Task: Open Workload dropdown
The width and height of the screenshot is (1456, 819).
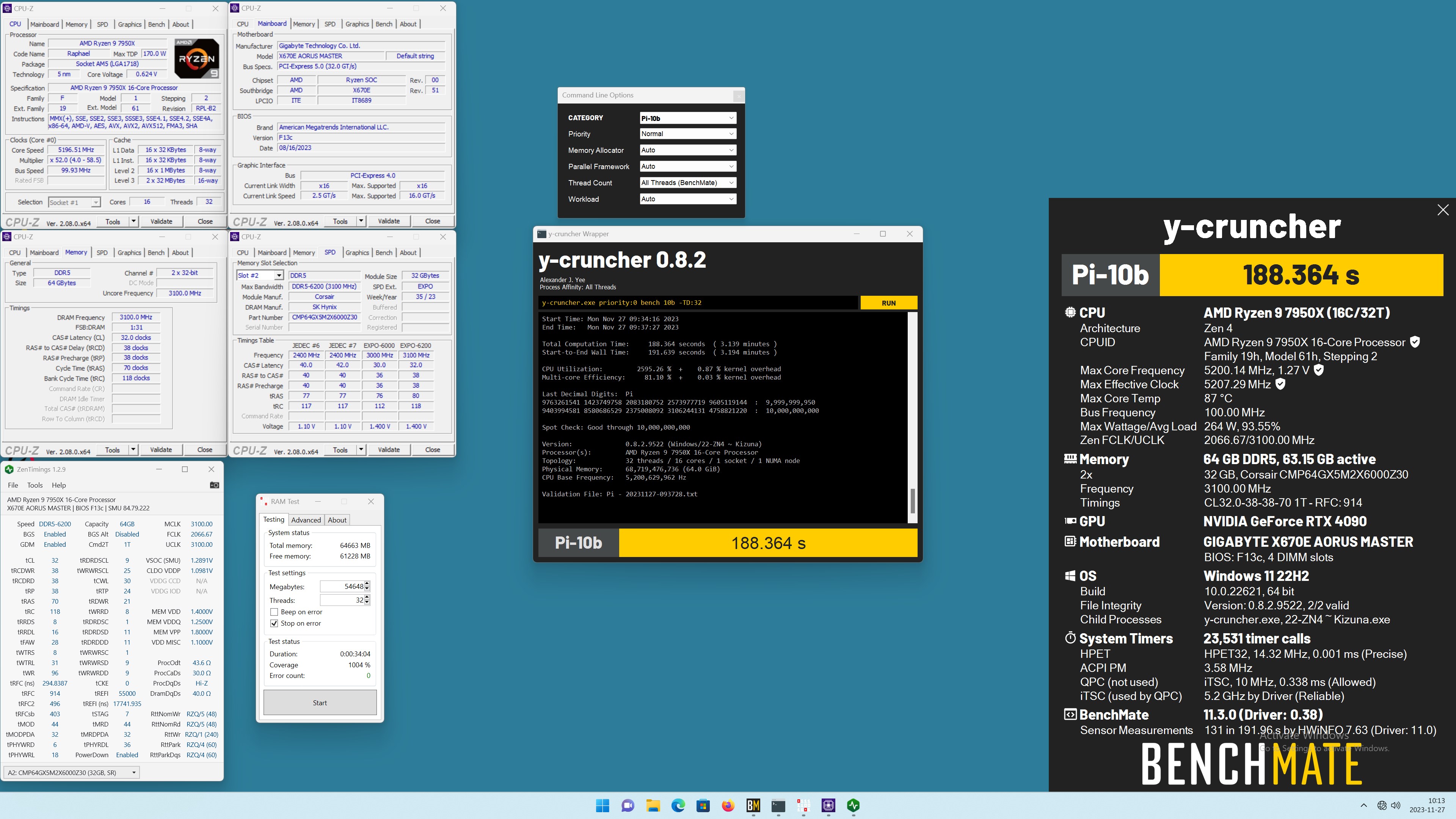Action: [x=687, y=199]
